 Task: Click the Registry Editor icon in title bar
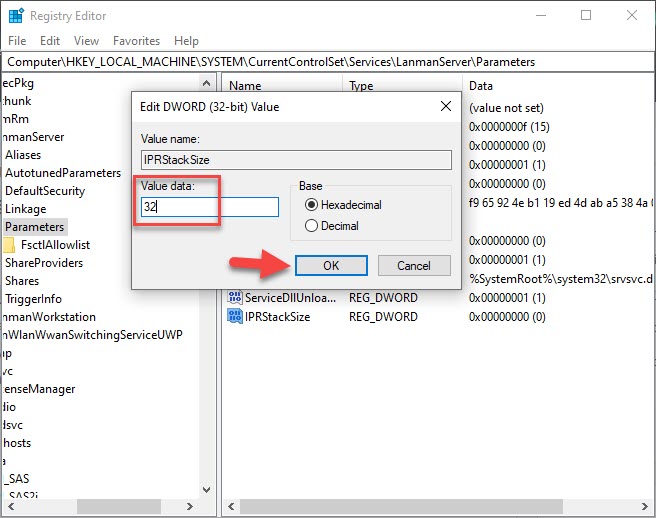tap(16, 15)
